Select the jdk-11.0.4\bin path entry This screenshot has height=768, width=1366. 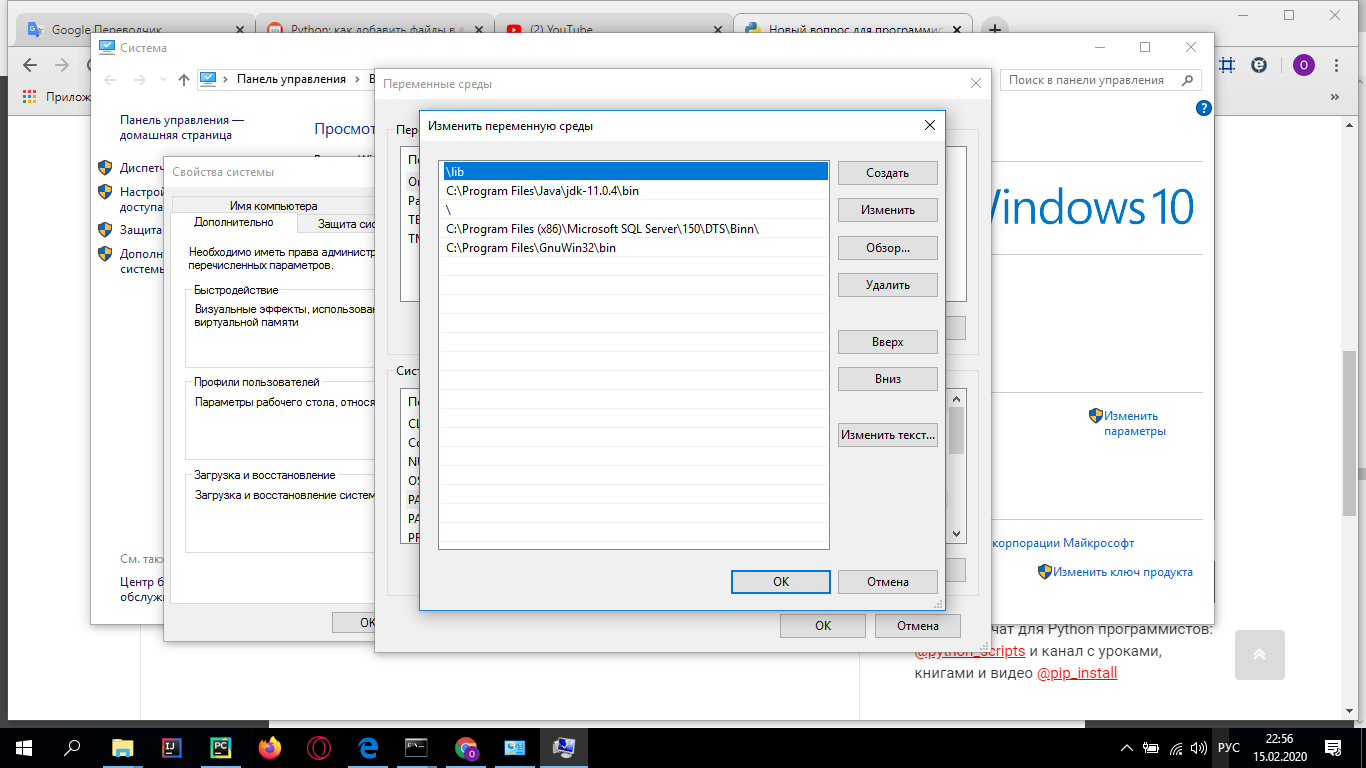(634, 191)
